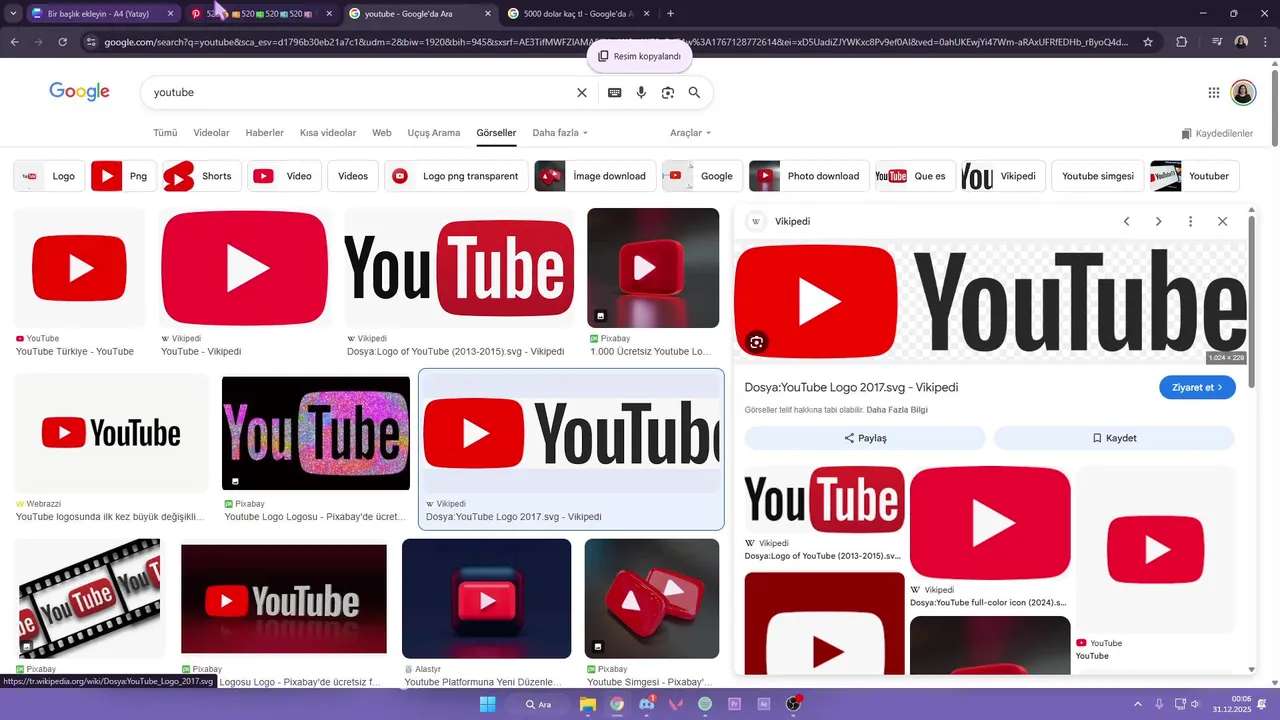Search inside the preview image with Lens
Viewport: 1280px width, 720px height.
coord(756,343)
